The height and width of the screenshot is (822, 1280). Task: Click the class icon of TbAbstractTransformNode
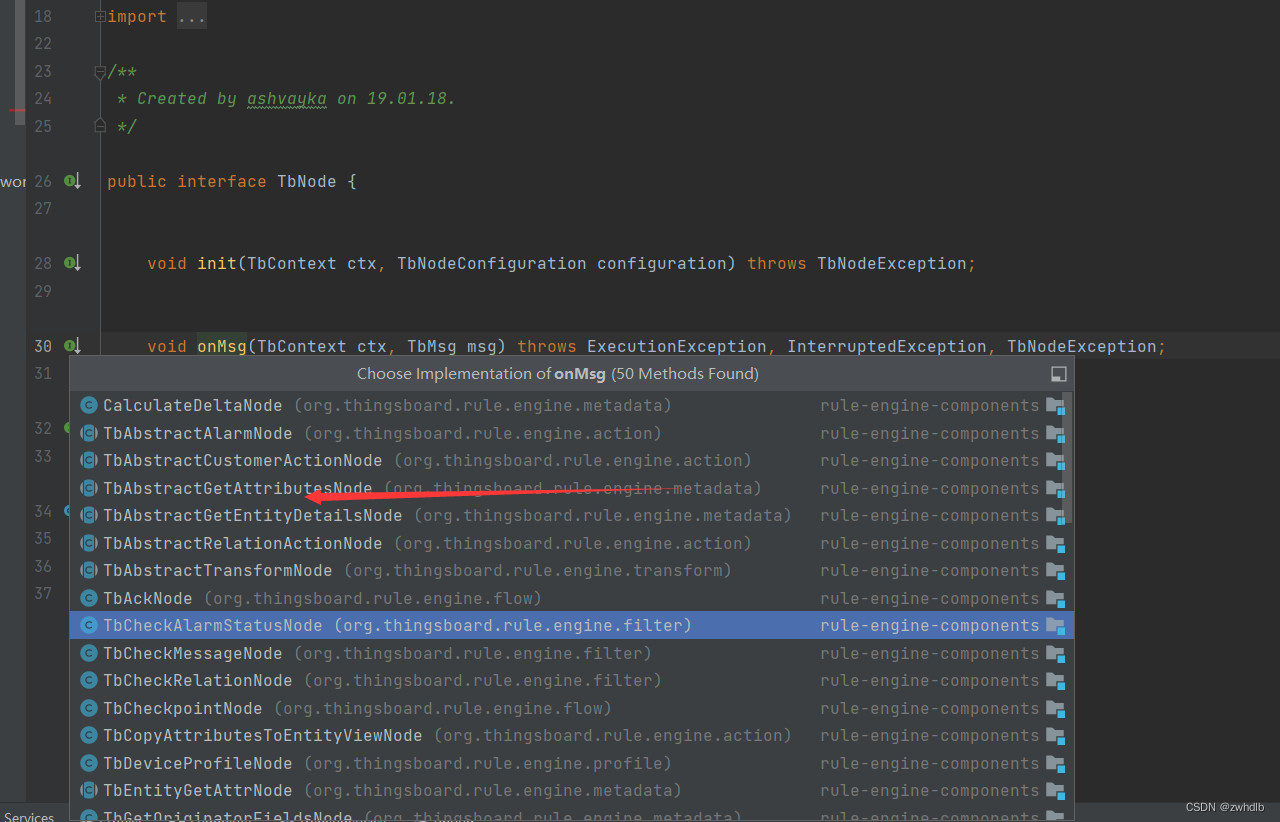click(89, 571)
